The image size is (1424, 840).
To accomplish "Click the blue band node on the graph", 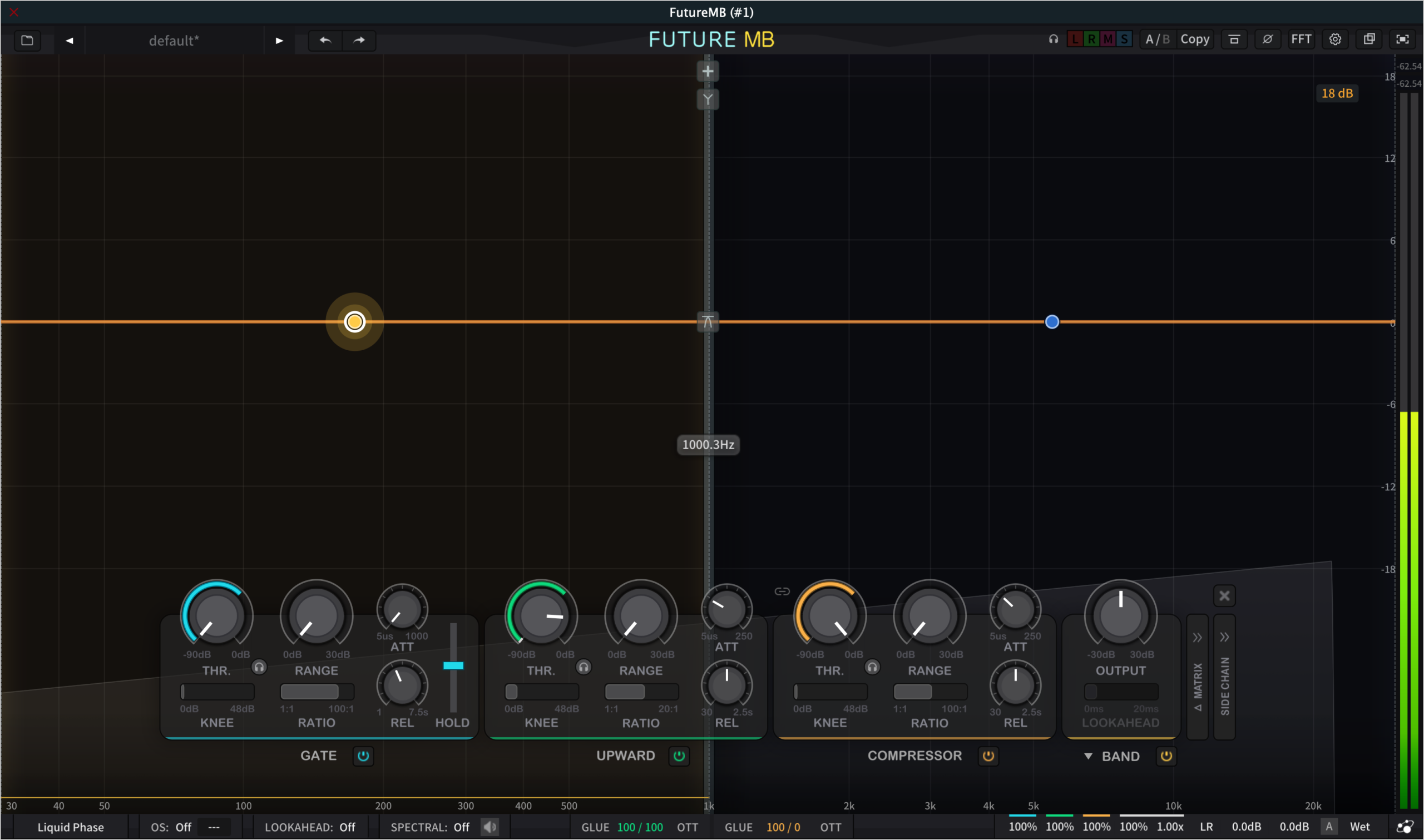I will [x=1051, y=322].
